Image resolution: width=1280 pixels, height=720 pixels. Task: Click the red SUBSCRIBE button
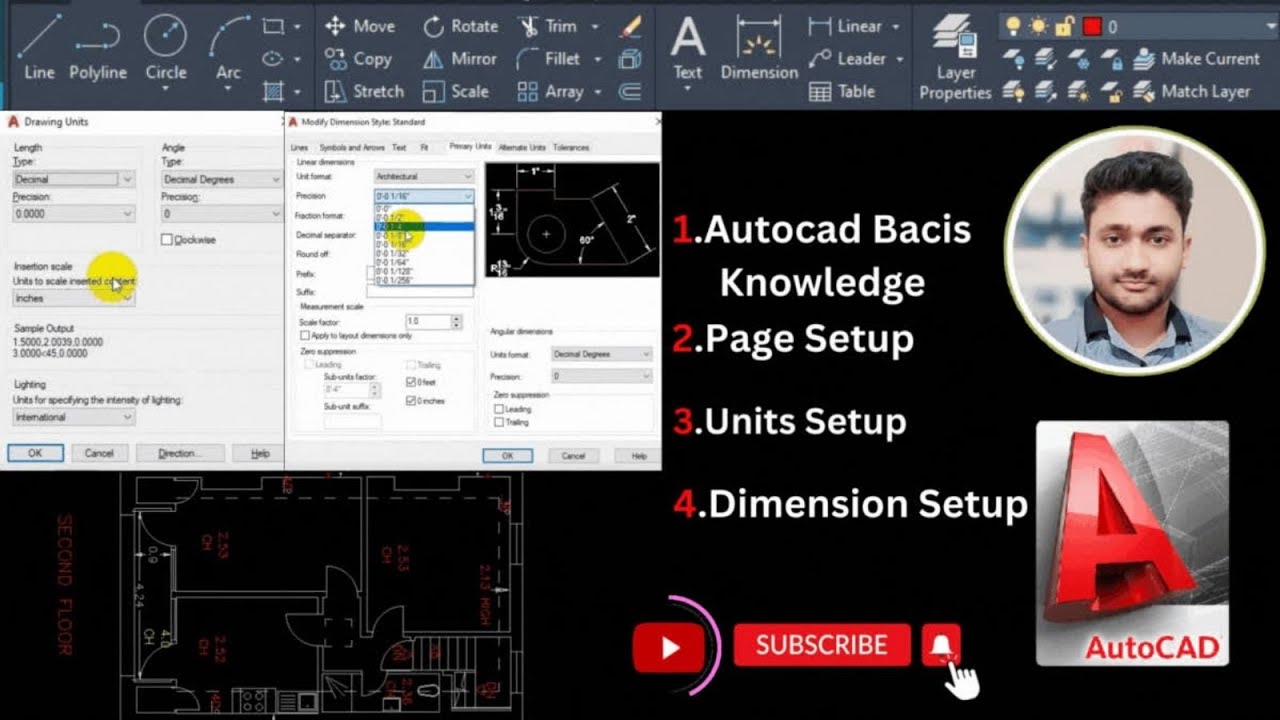click(x=822, y=645)
